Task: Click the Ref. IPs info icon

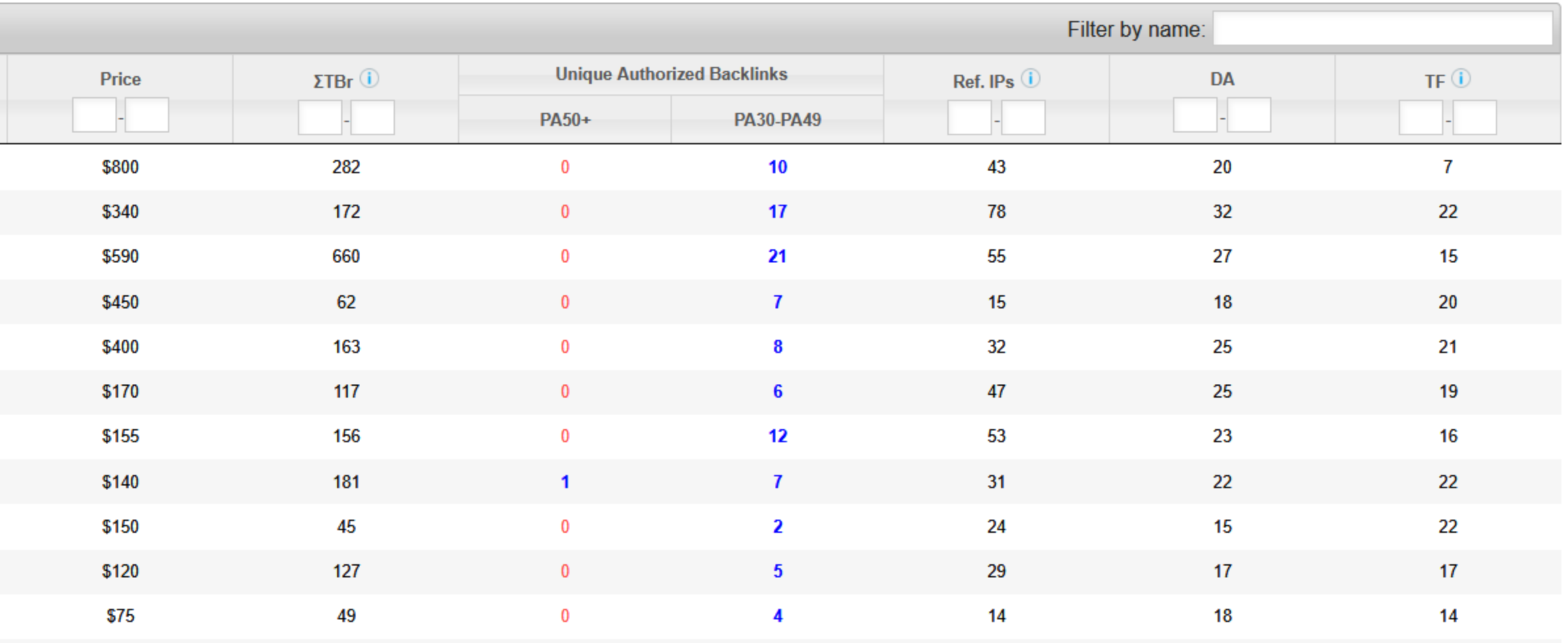Action: point(1031,79)
